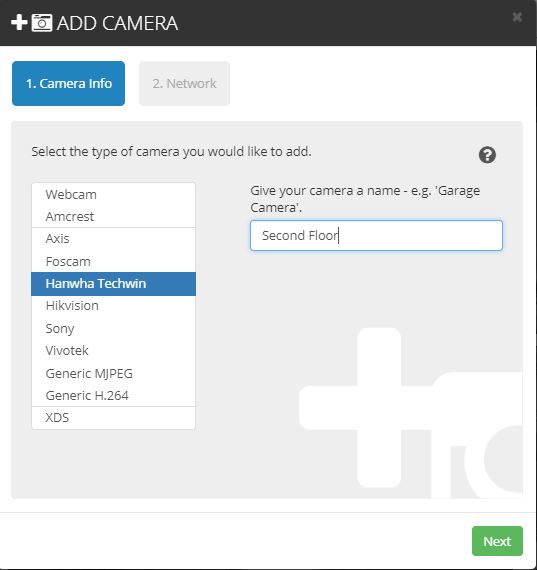The height and width of the screenshot is (570, 537).
Task: Focus the camera name input field
Action: point(376,236)
